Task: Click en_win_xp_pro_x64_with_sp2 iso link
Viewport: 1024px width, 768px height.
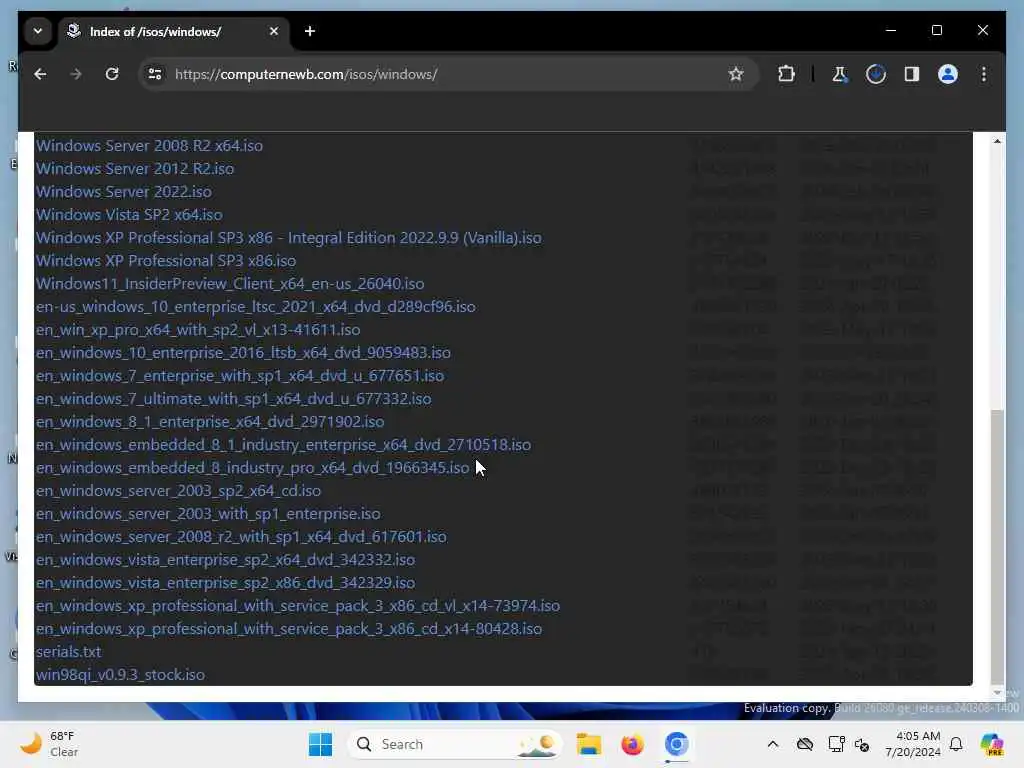Action: click(198, 330)
